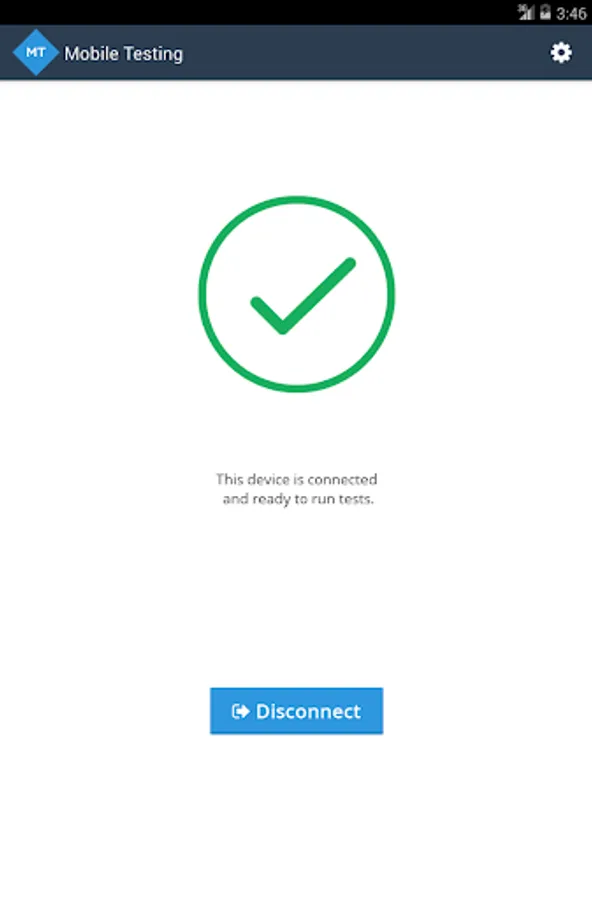592x900 pixels.
Task: Open settings via the gear icon
Action: 561,53
